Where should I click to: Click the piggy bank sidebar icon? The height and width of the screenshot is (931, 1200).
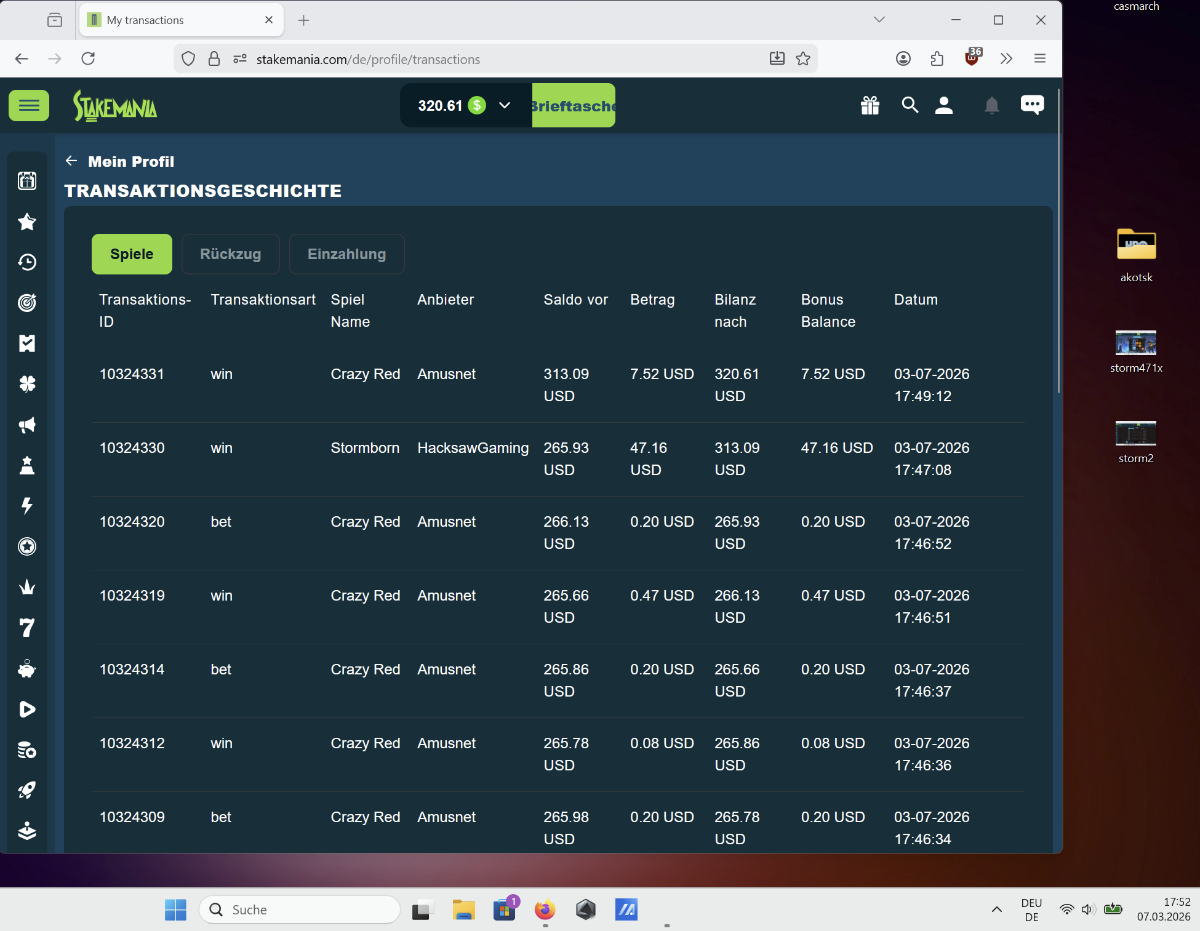(27, 669)
